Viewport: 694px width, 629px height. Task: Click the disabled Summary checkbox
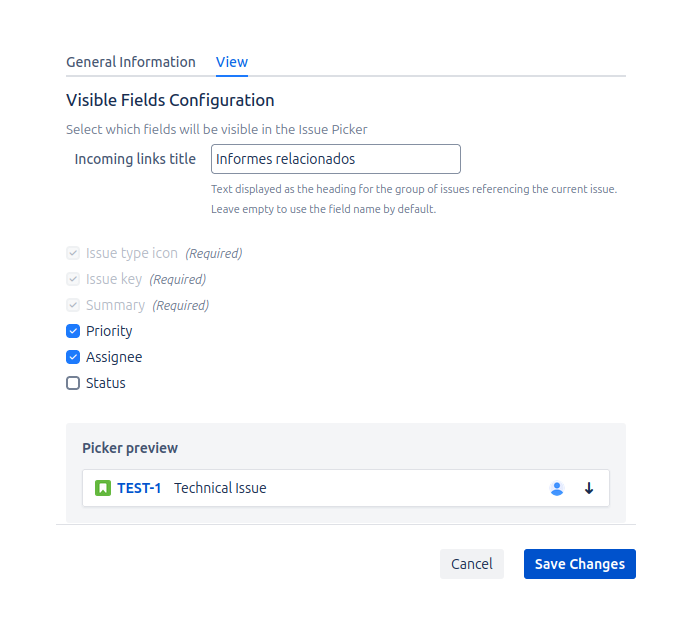pos(73,305)
